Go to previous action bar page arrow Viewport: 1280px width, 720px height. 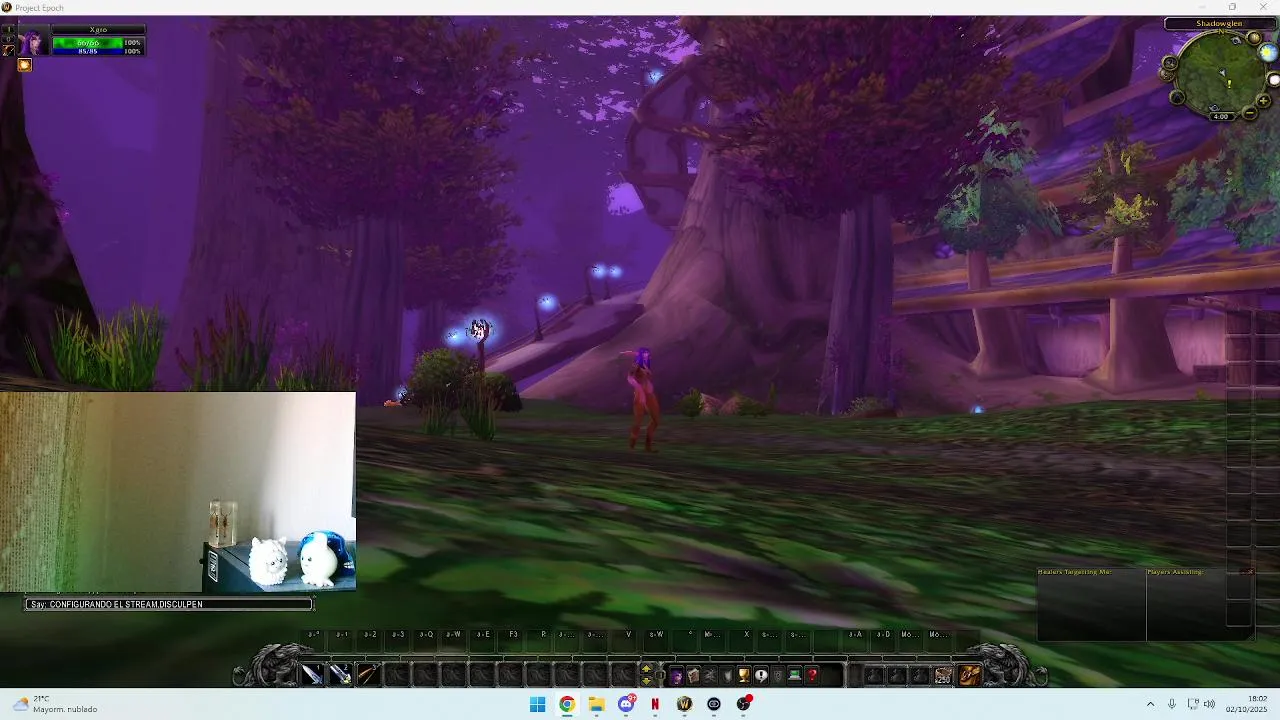pos(646,681)
